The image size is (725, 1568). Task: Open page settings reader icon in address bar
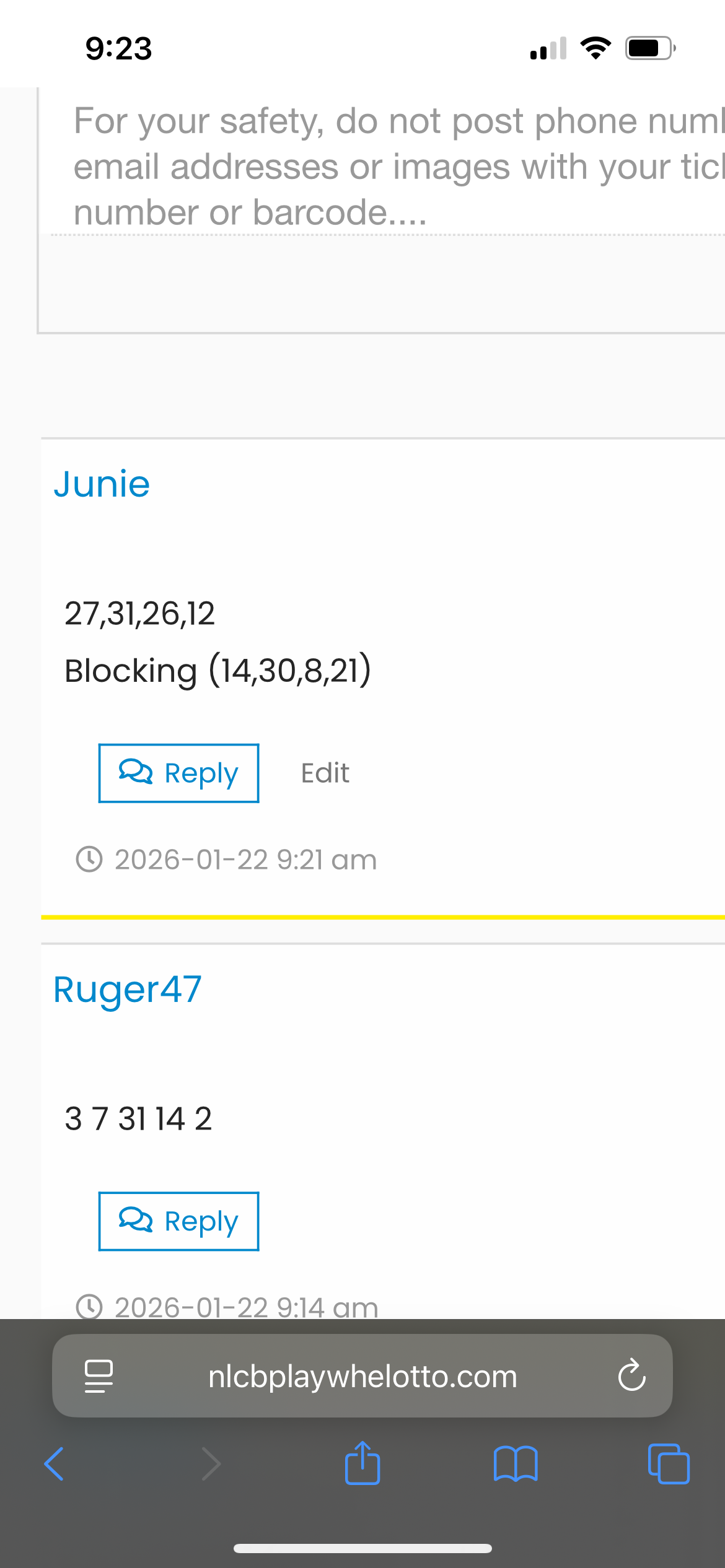point(99,1375)
